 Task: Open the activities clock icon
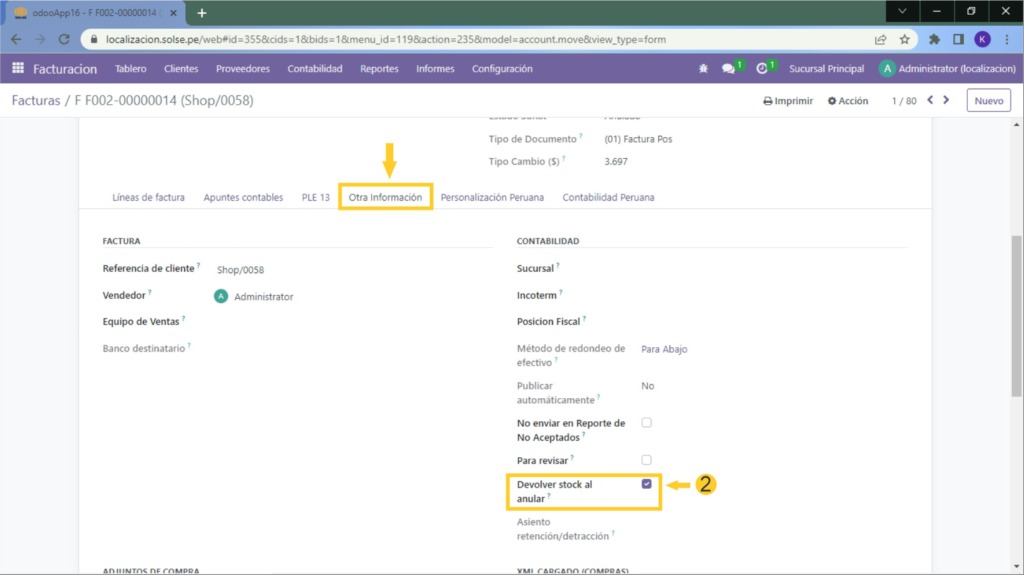[x=762, y=69]
